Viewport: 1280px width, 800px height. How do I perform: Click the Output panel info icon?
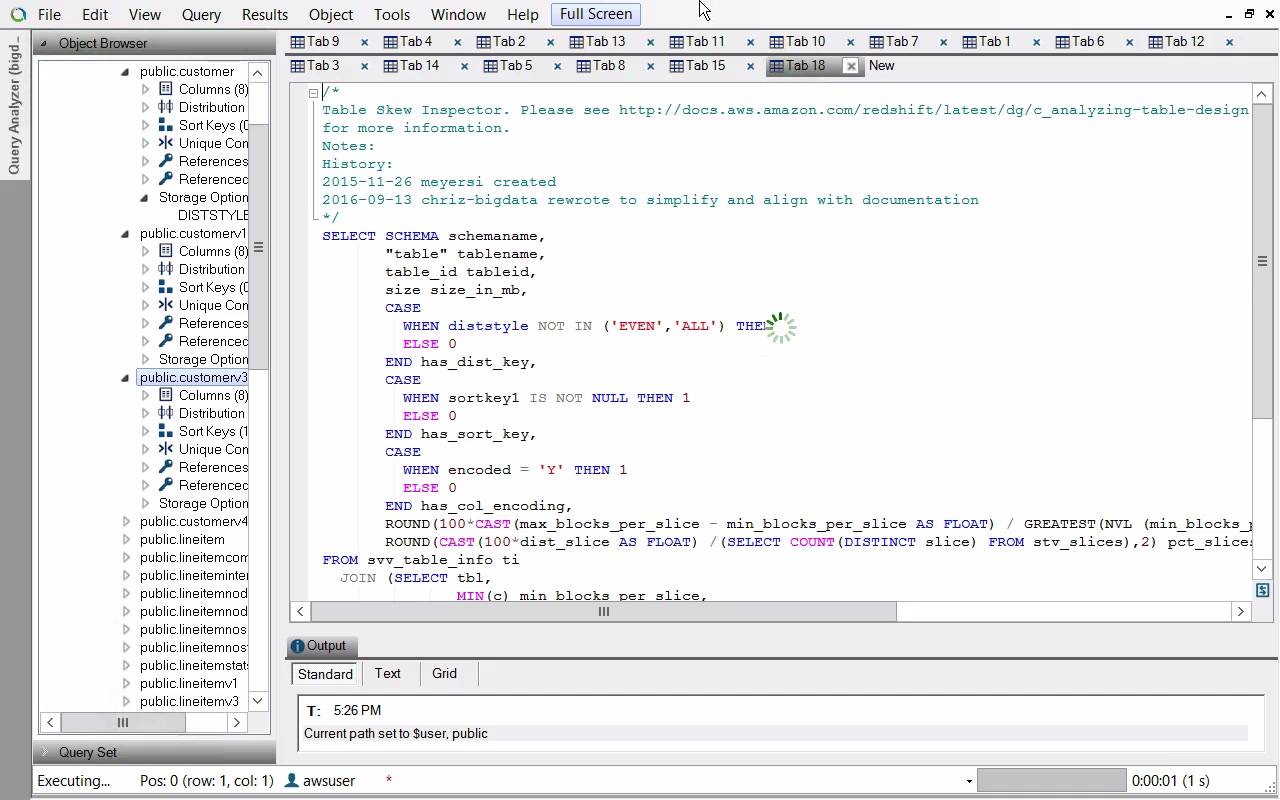click(x=297, y=646)
